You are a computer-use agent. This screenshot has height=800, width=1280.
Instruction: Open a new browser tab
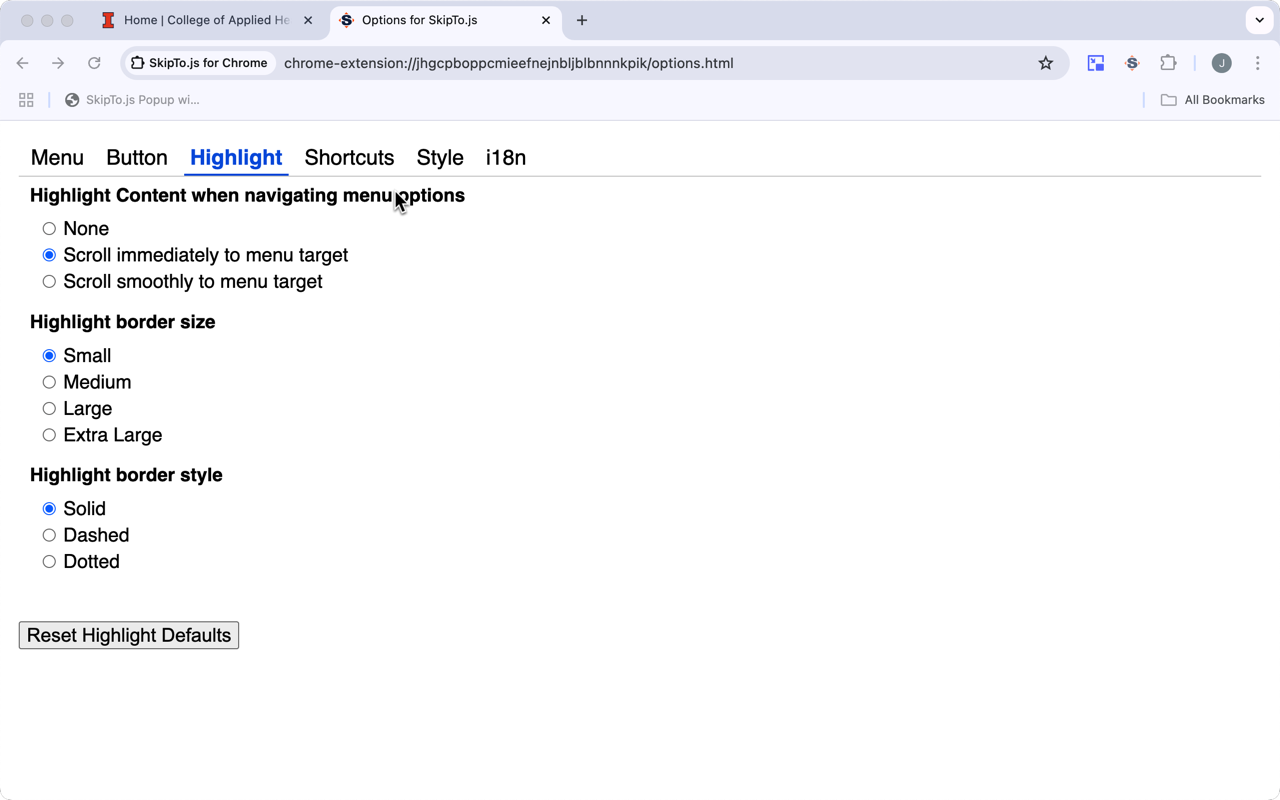[x=582, y=20]
